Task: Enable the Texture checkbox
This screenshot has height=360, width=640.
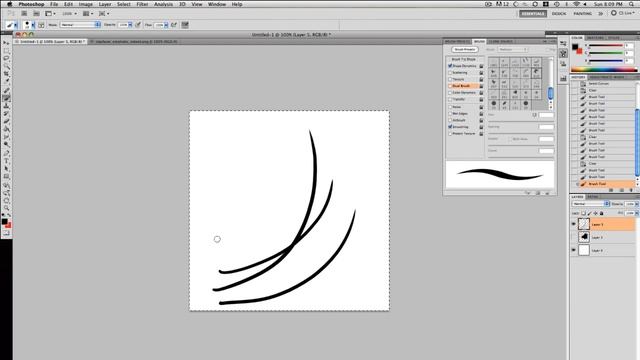Action: [450, 79]
